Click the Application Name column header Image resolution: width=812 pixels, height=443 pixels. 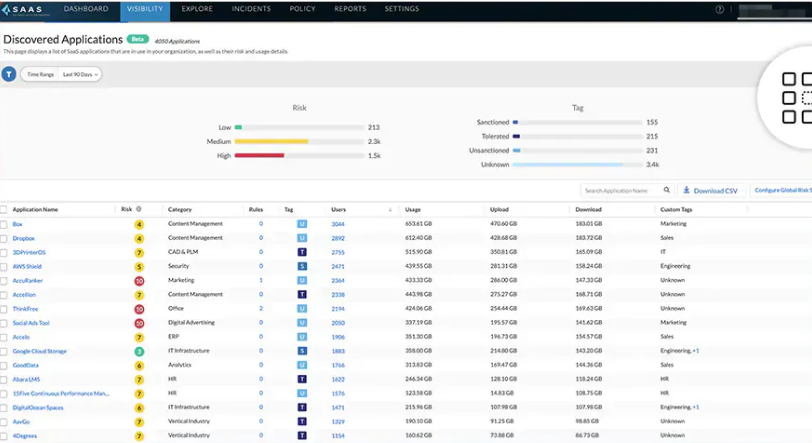pos(35,210)
